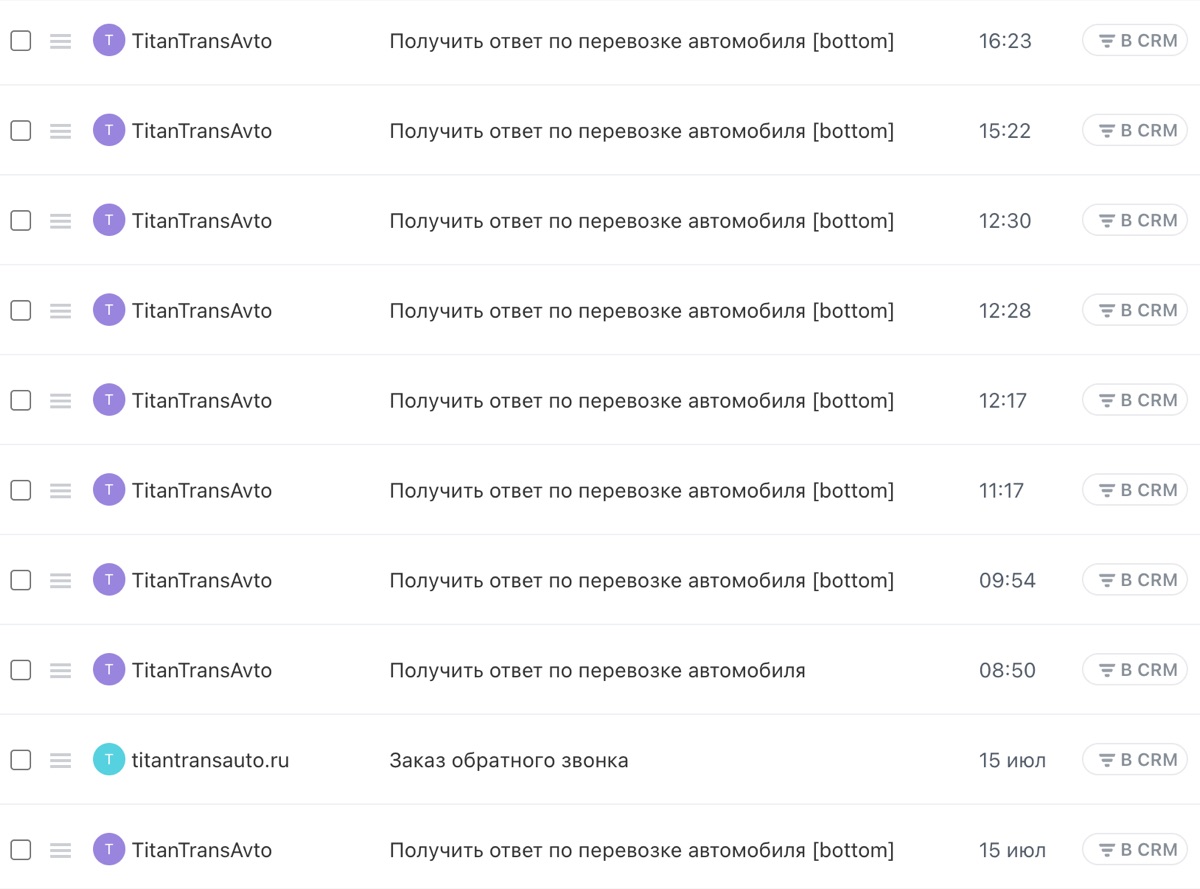Click the three-line menu icon on 12:30 row
Image resolution: width=1200 pixels, height=889 pixels.
coord(61,221)
